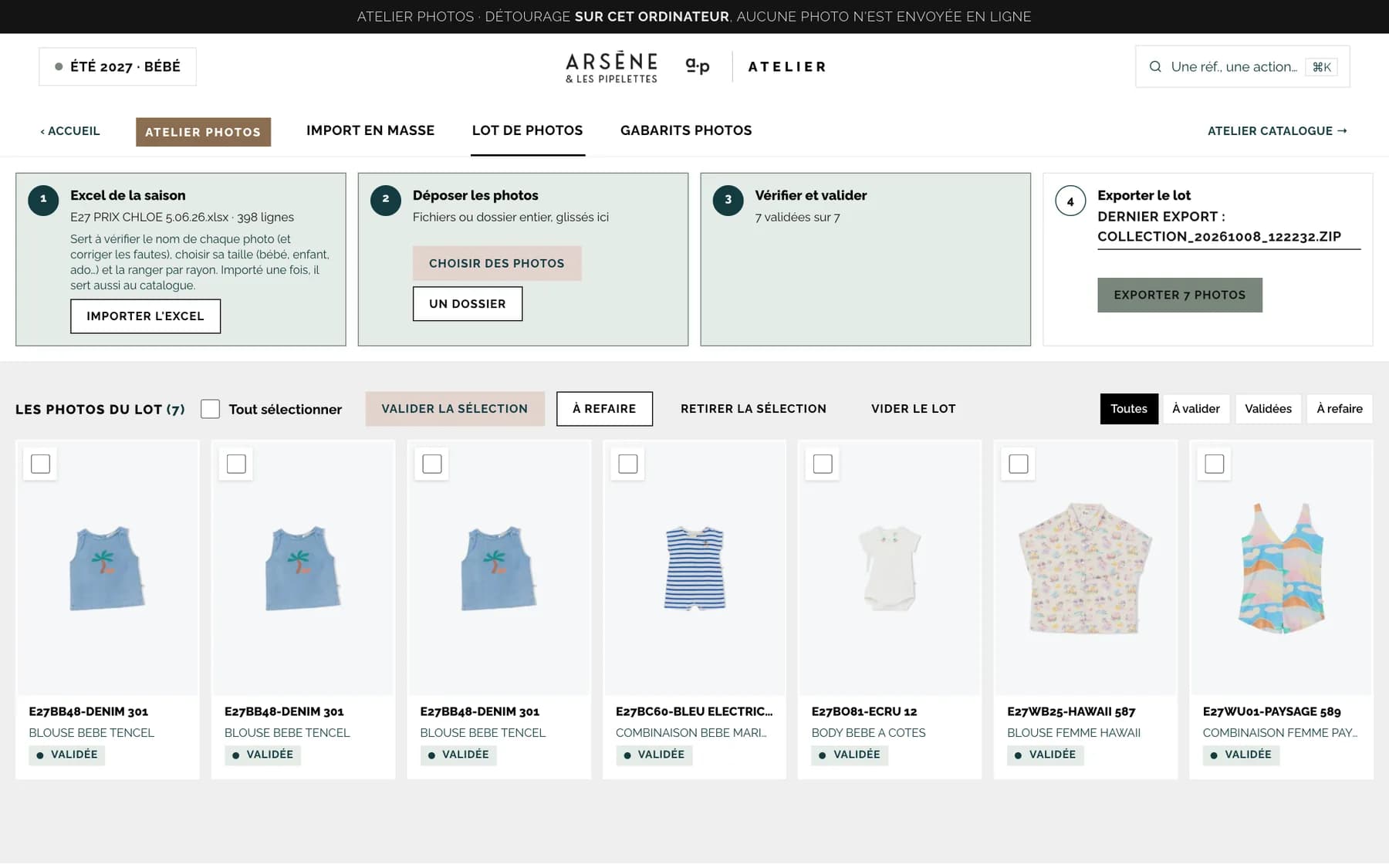Click 'Vérifier et valider' step title
Viewport: 1389px width, 868px height.
811,195
